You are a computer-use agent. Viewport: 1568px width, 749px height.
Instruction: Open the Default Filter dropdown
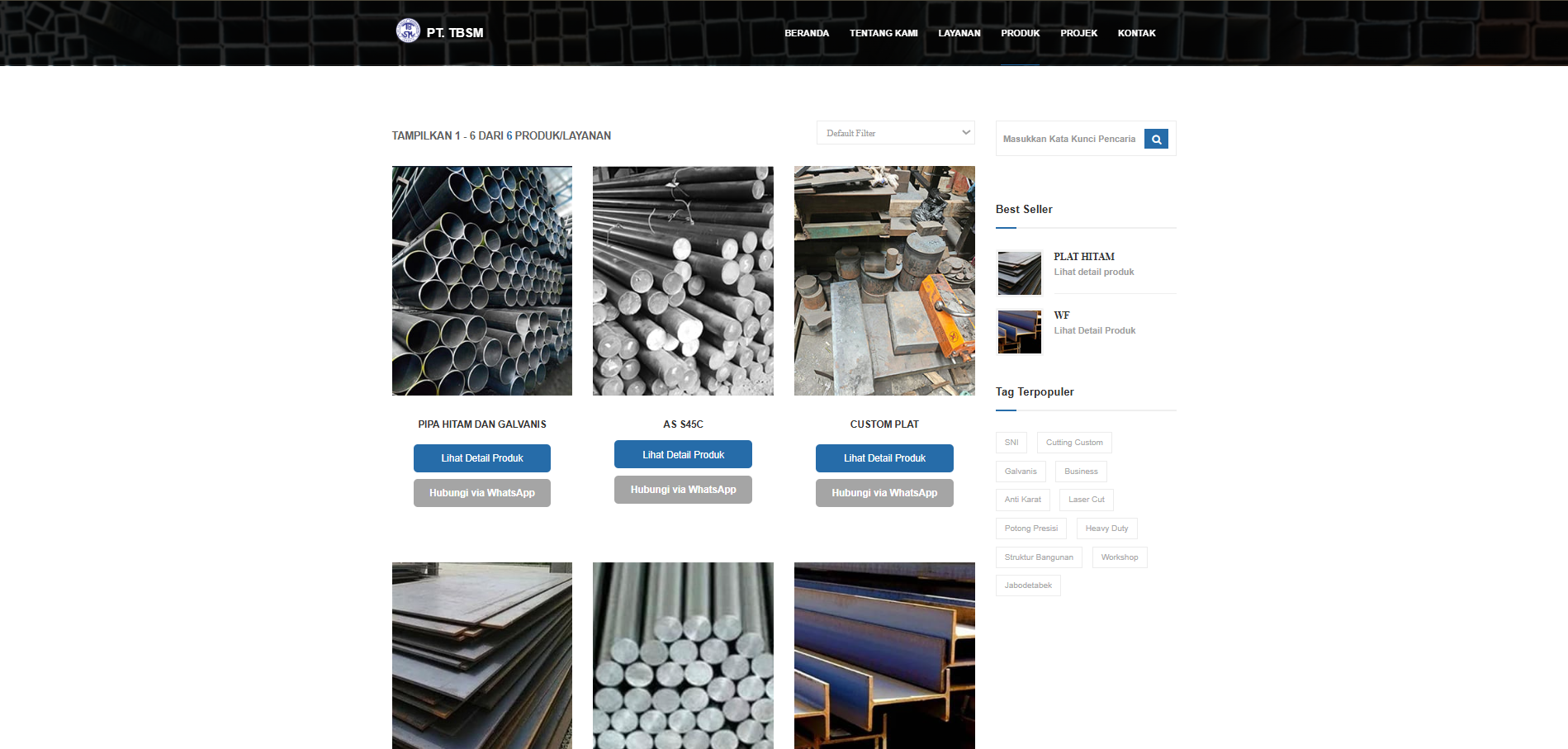tap(895, 133)
